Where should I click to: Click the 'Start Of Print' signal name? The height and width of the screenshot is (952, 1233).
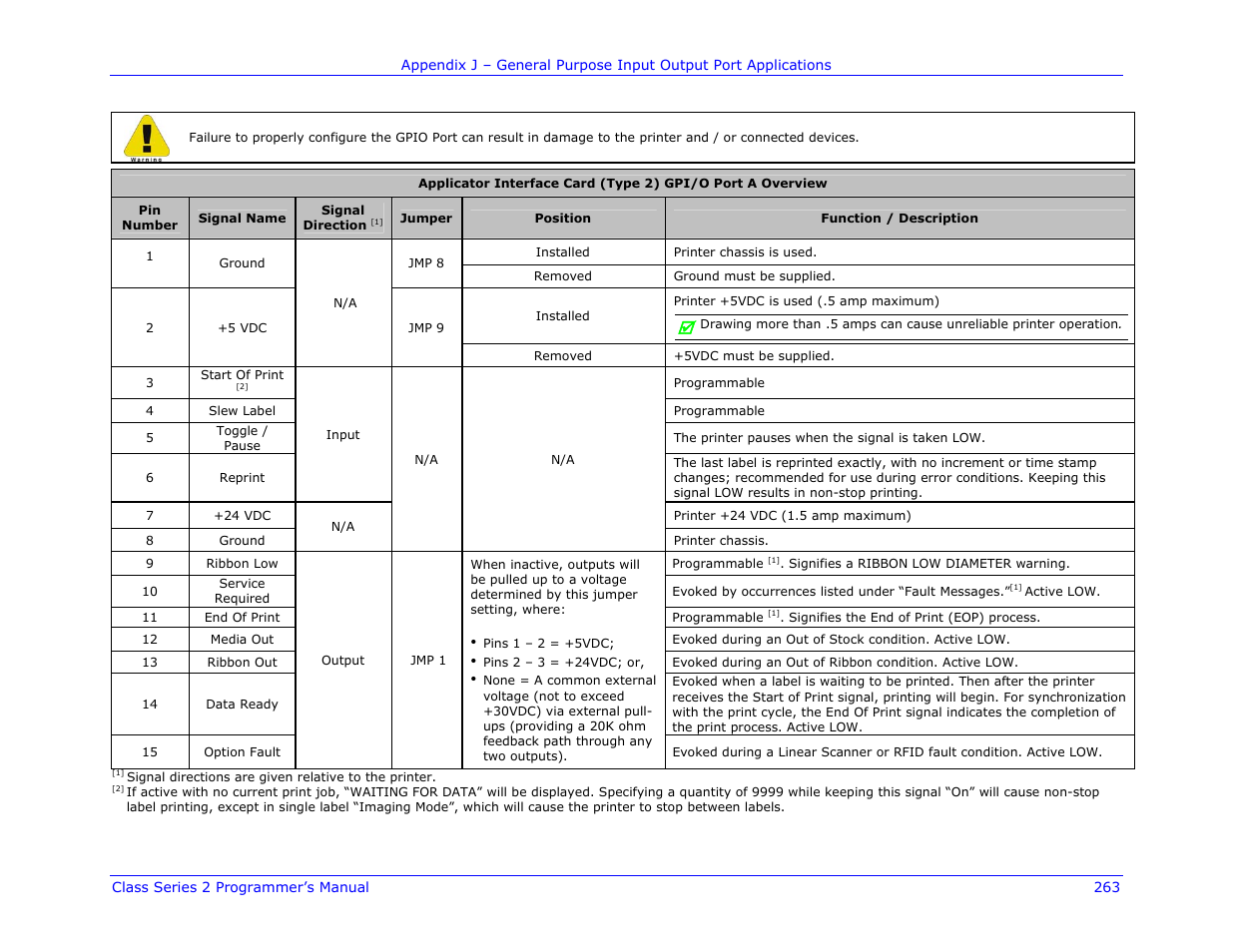[243, 375]
